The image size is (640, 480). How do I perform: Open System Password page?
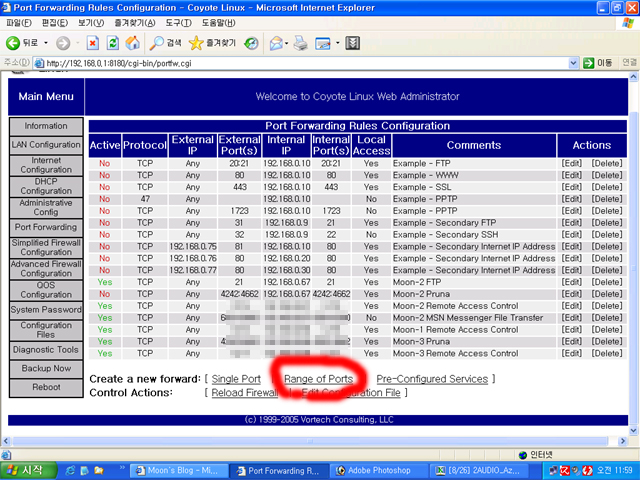click(x=46, y=310)
